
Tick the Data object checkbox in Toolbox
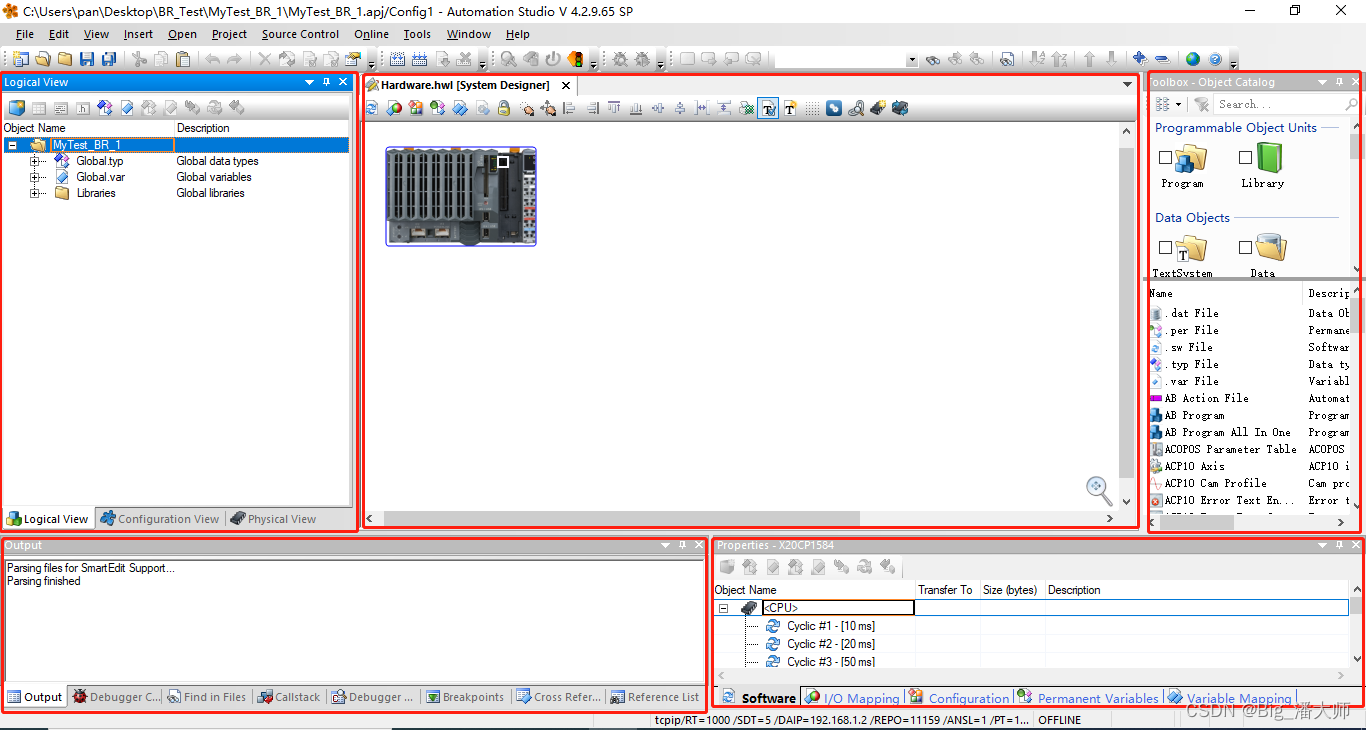pyautogui.click(x=1245, y=247)
